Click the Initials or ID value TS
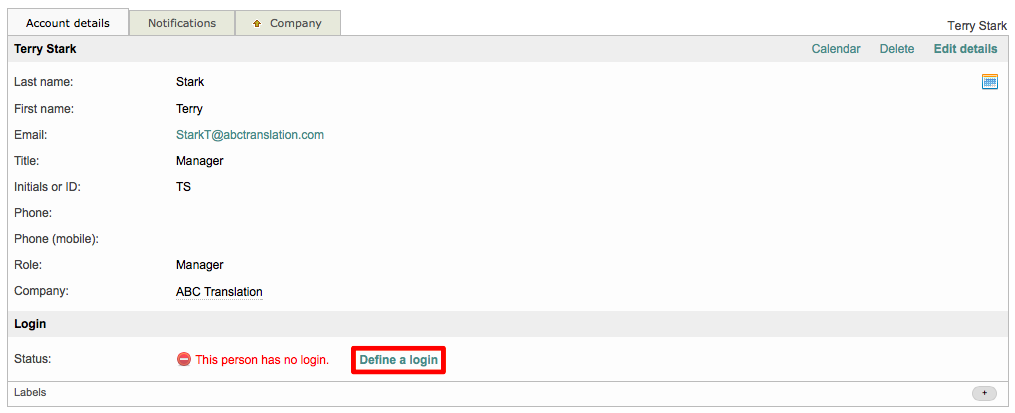1015x413 pixels. (x=183, y=187)
